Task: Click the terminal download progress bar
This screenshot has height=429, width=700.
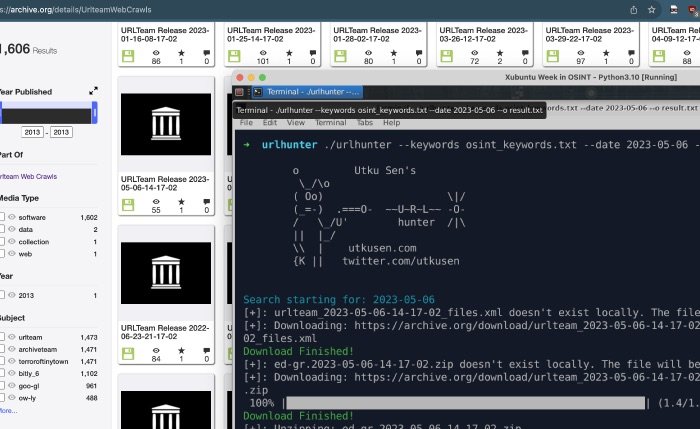Action: (x=466, y=403)
